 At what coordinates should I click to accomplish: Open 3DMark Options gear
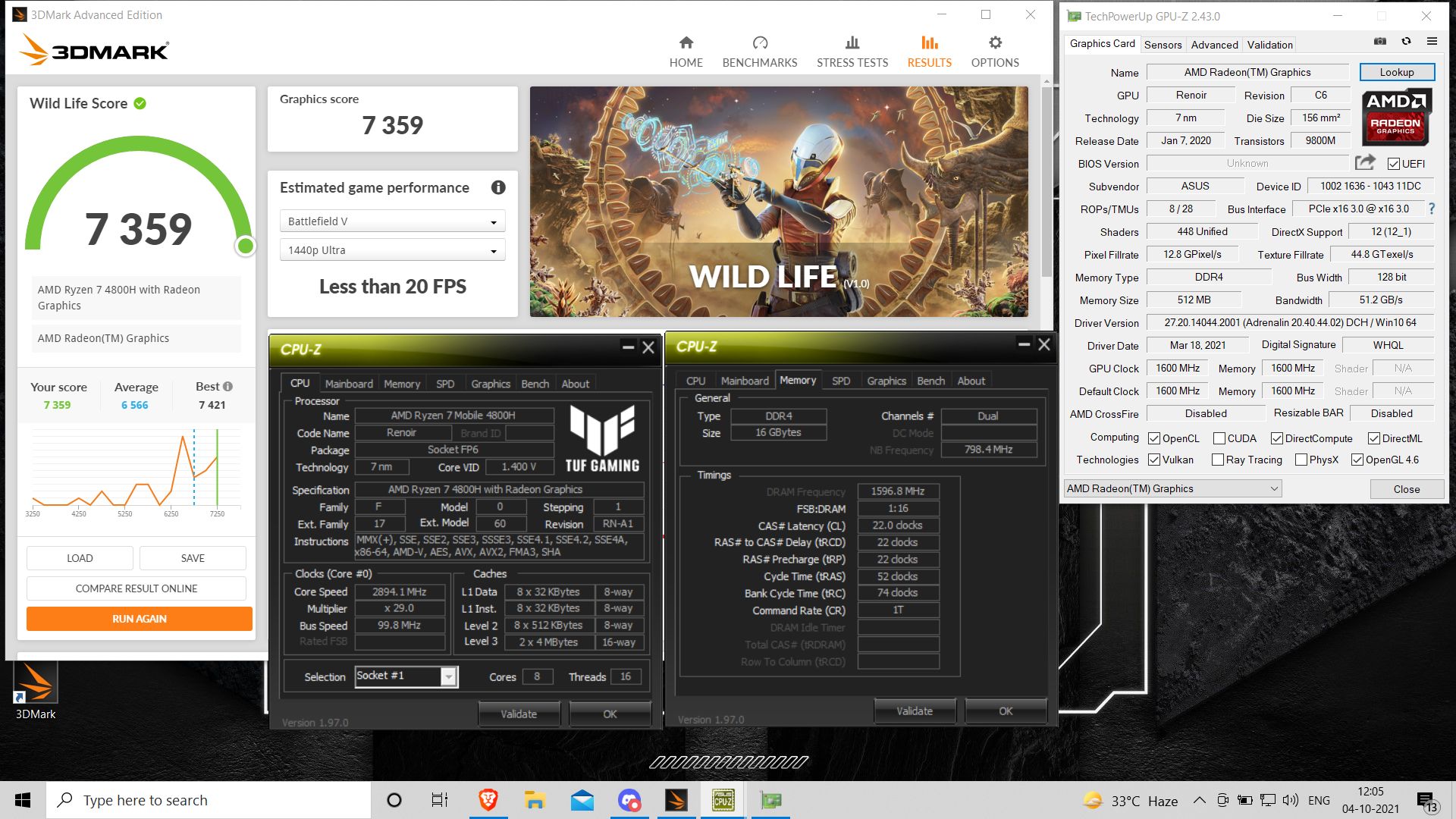point(995,42)
